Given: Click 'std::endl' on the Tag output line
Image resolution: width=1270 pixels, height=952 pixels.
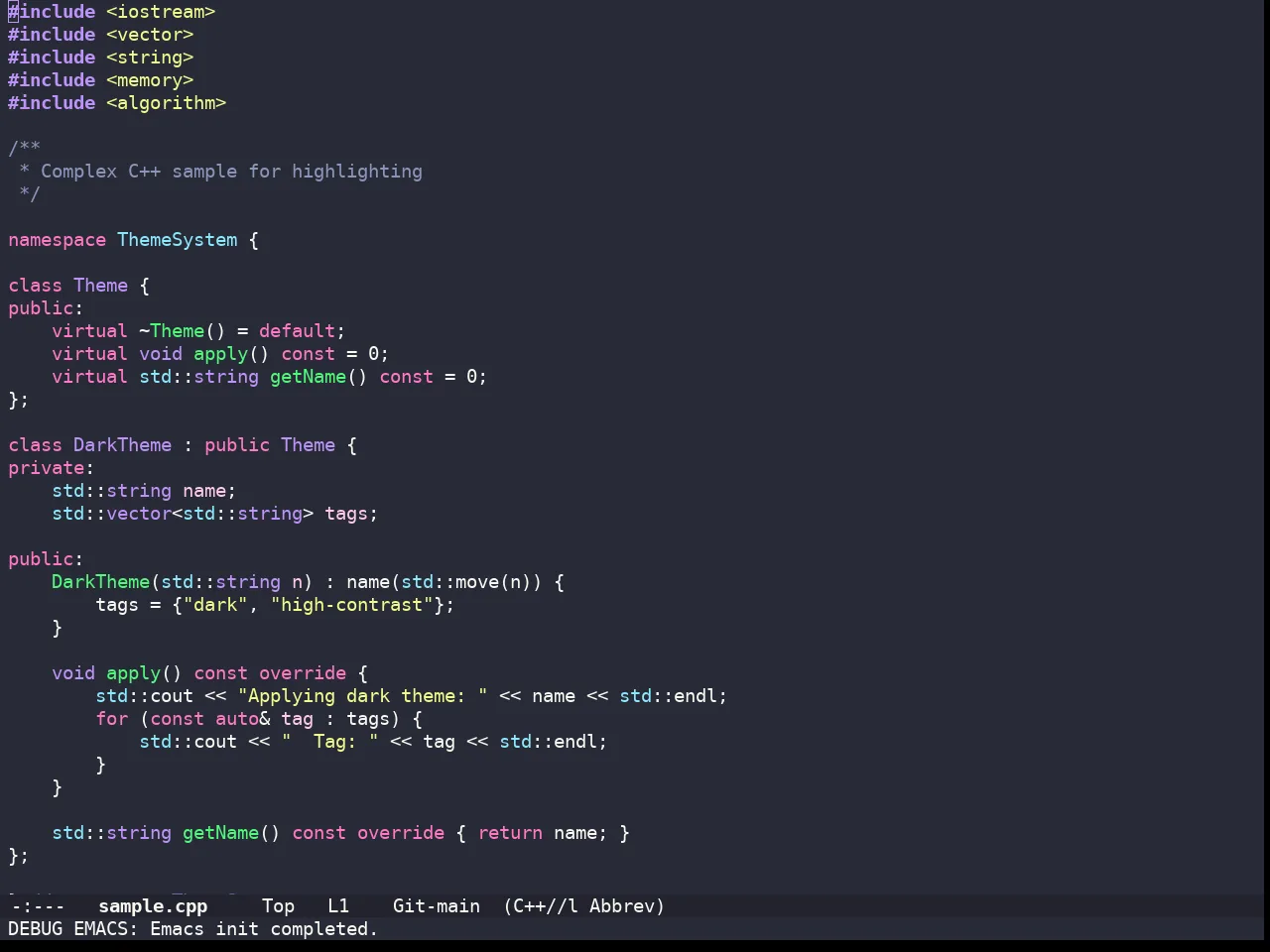Looking at the screenshot, I should tap(548, 742).
